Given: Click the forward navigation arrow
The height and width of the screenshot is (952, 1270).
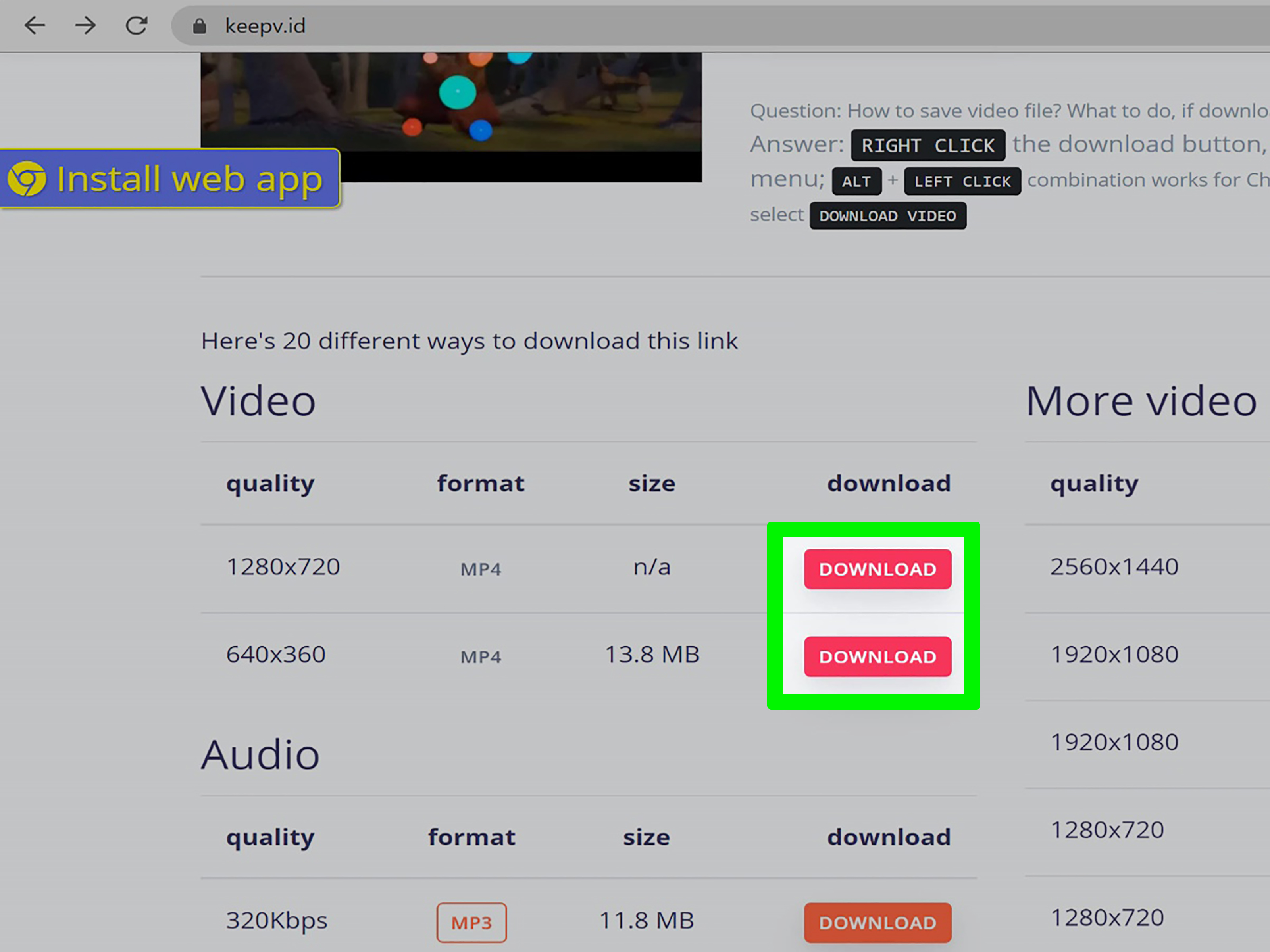Looking at the screenshot, I should 85,25.
